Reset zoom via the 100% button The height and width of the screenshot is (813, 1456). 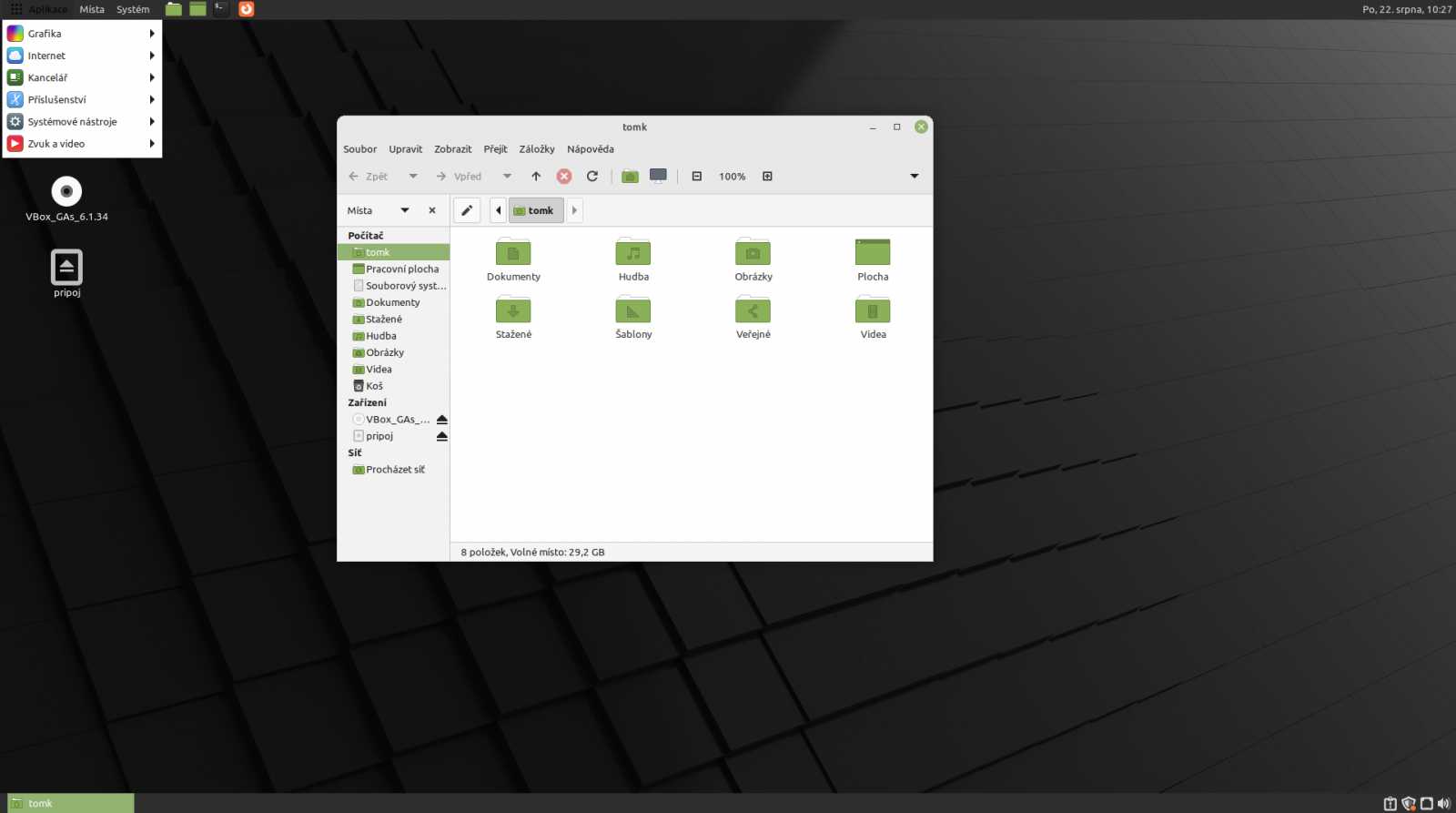tap(732, 177)
